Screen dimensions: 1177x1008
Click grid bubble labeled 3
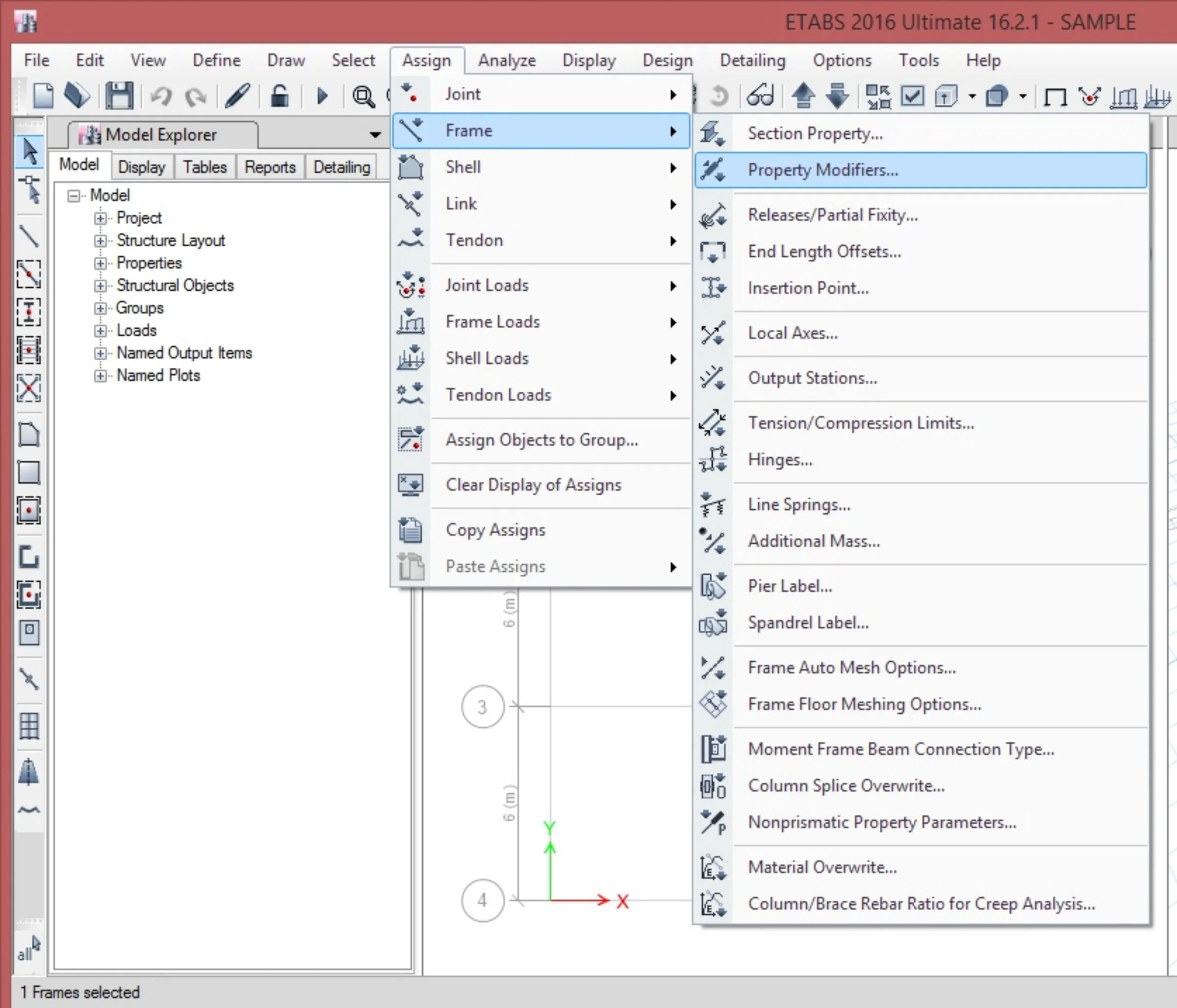pos(482,707)
